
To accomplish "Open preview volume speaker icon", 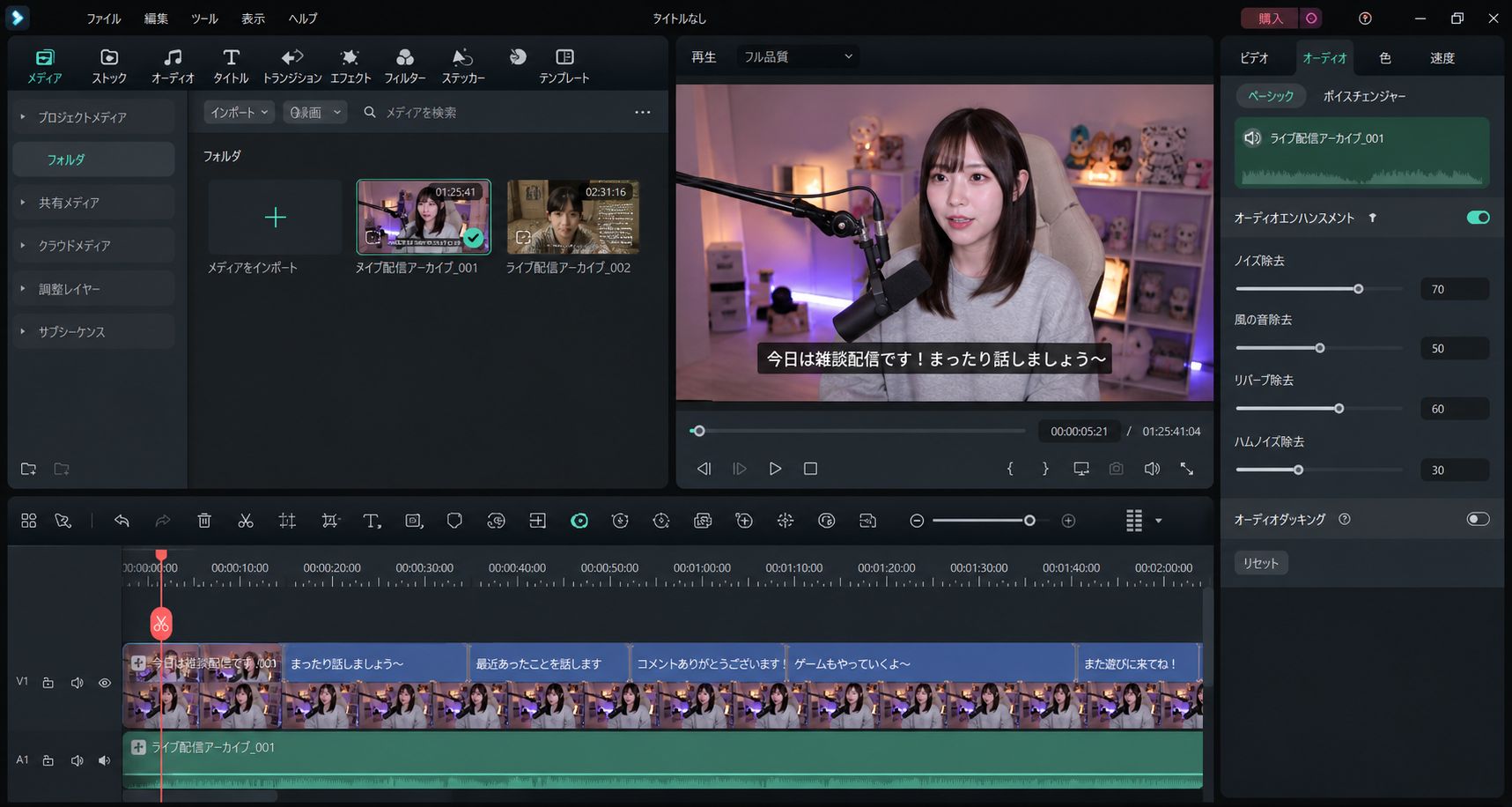I will pyautogui.click(x=1152, y=469).
